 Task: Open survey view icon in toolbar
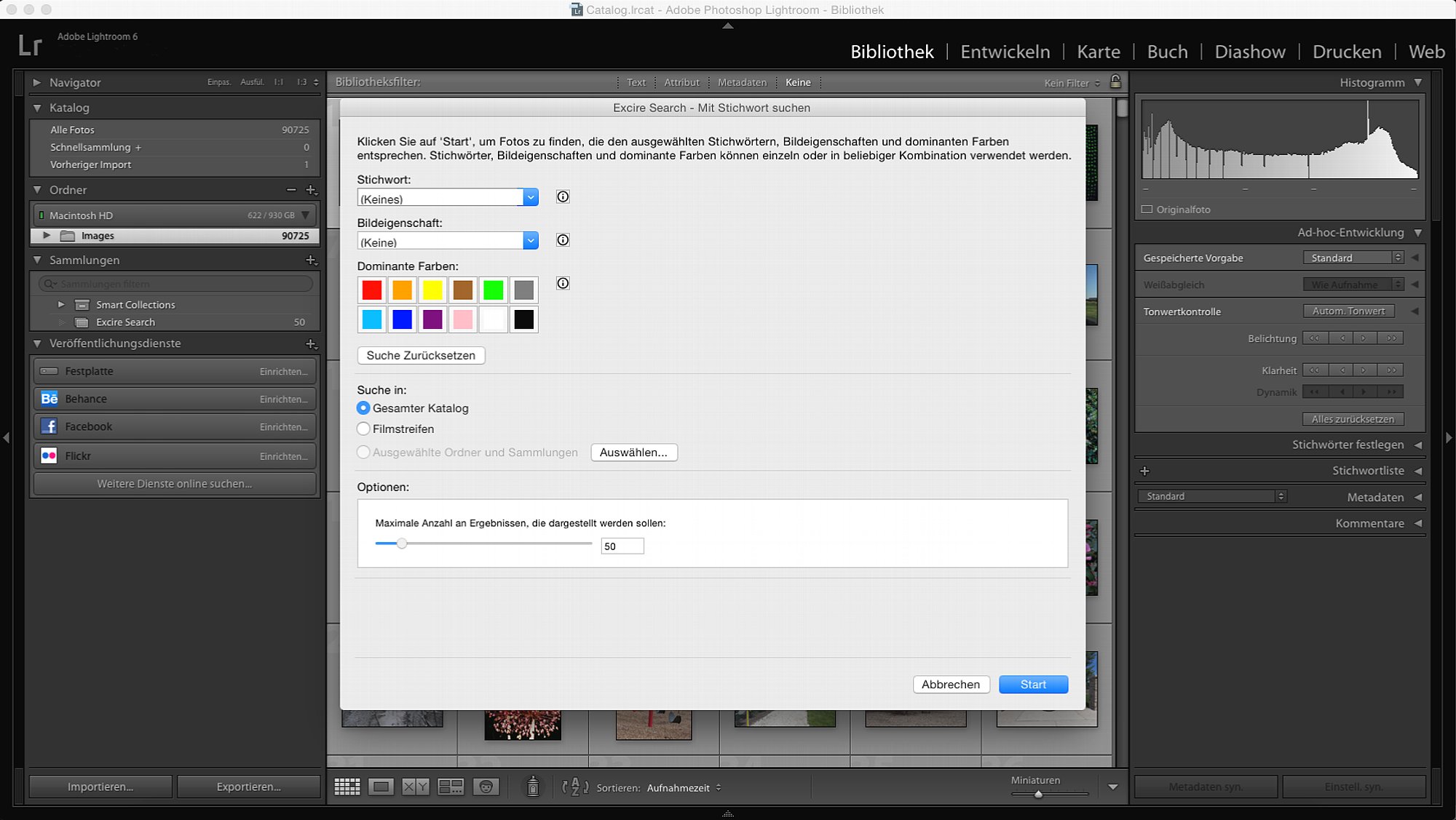click(451, 787)
